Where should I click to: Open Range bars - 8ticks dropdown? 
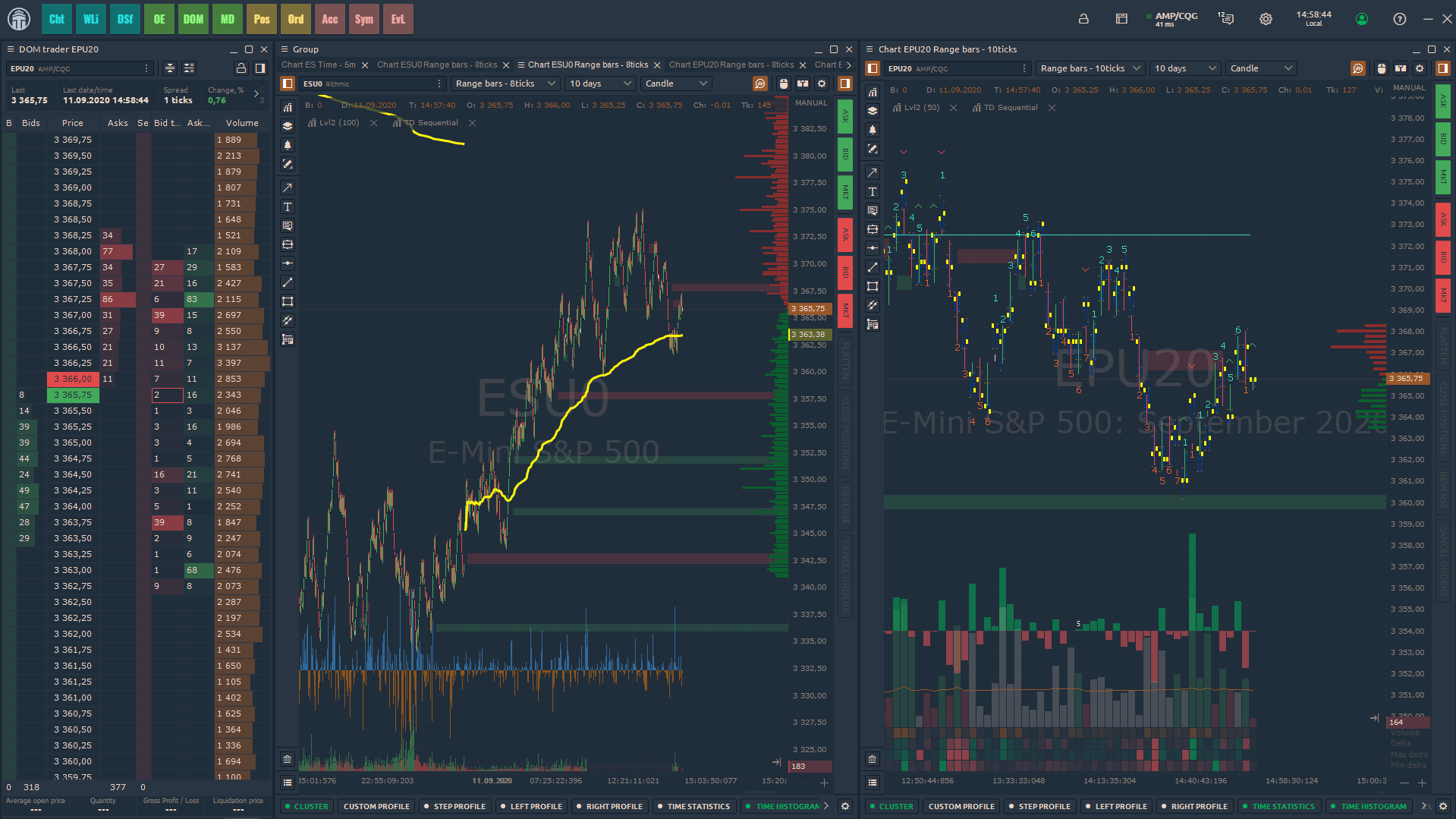click(x=506, y=83)
